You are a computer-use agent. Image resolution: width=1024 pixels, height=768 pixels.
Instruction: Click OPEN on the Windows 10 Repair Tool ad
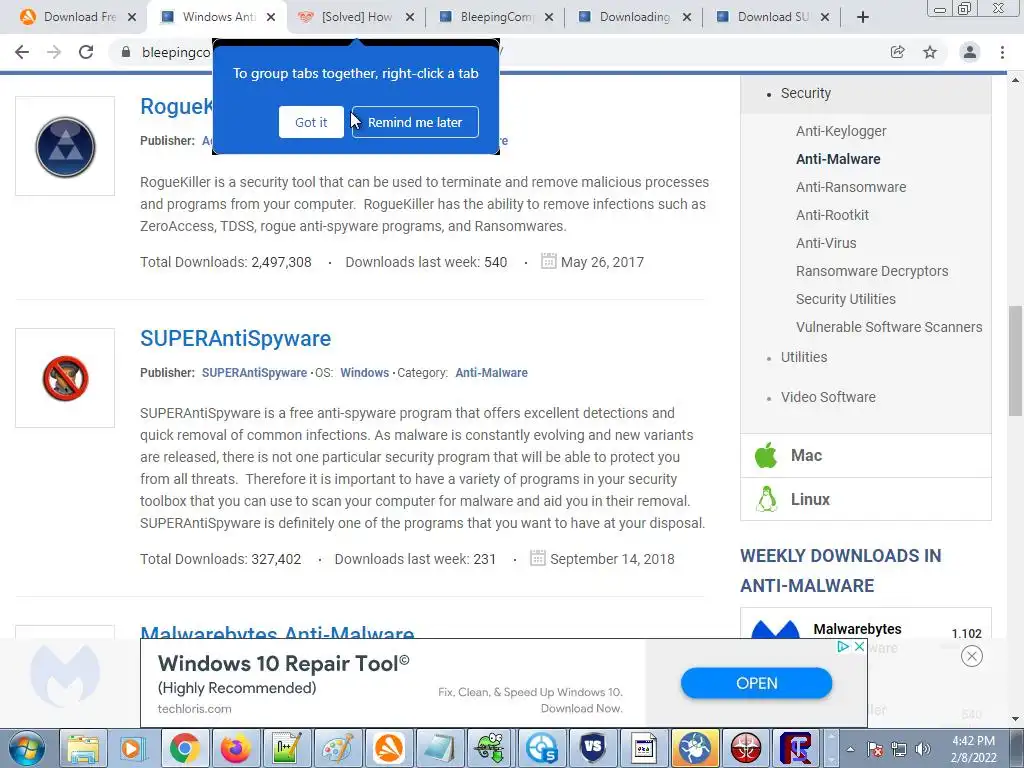tap(756, 683)
